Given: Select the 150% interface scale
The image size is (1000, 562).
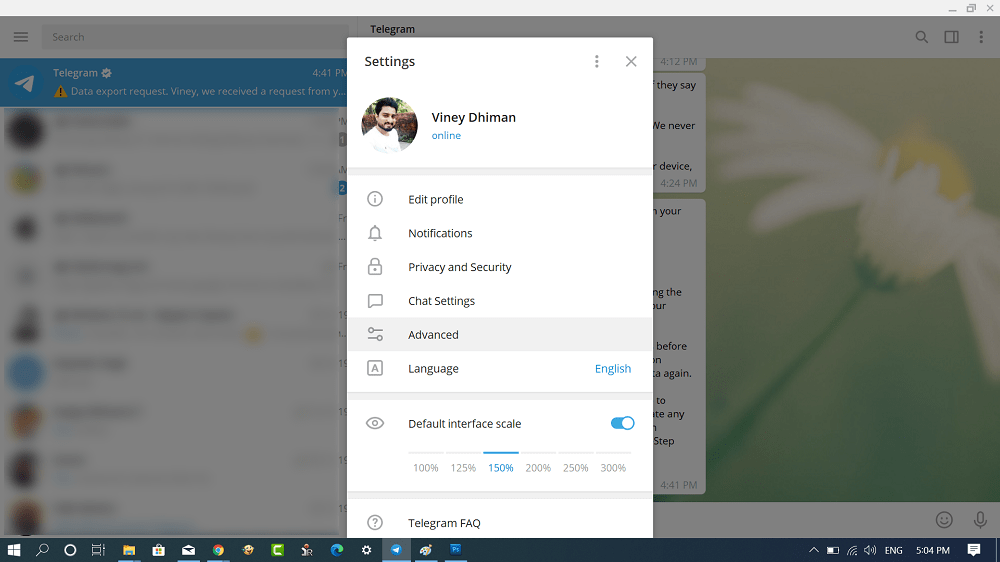Looking at the screenshot, I should (501, 468).
